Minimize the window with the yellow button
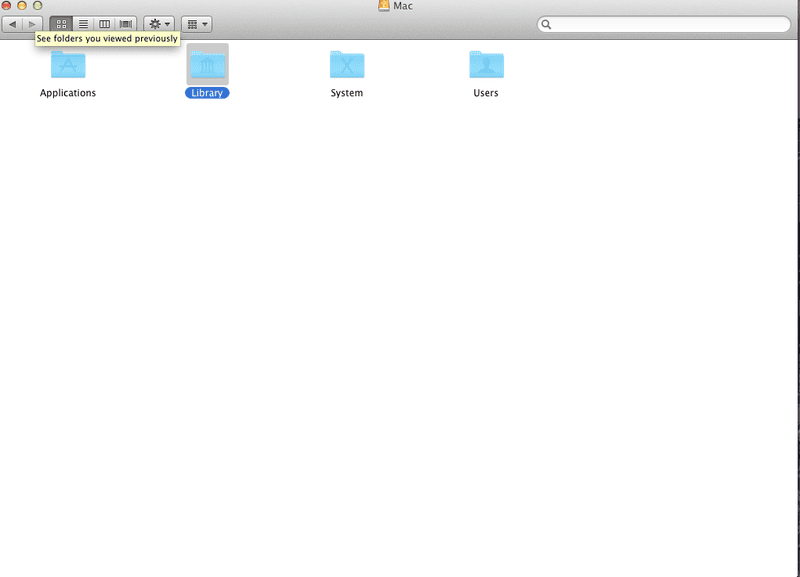The height and width of the screenshot is (577, 800). (x=22, y=5)
